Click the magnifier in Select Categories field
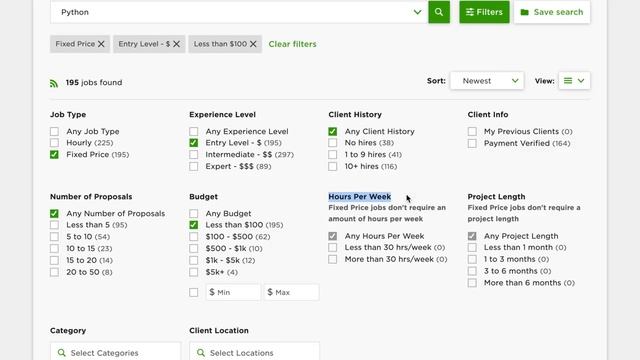Image resolution: width=640 pixels, height=360 pixels. [62, 352]
